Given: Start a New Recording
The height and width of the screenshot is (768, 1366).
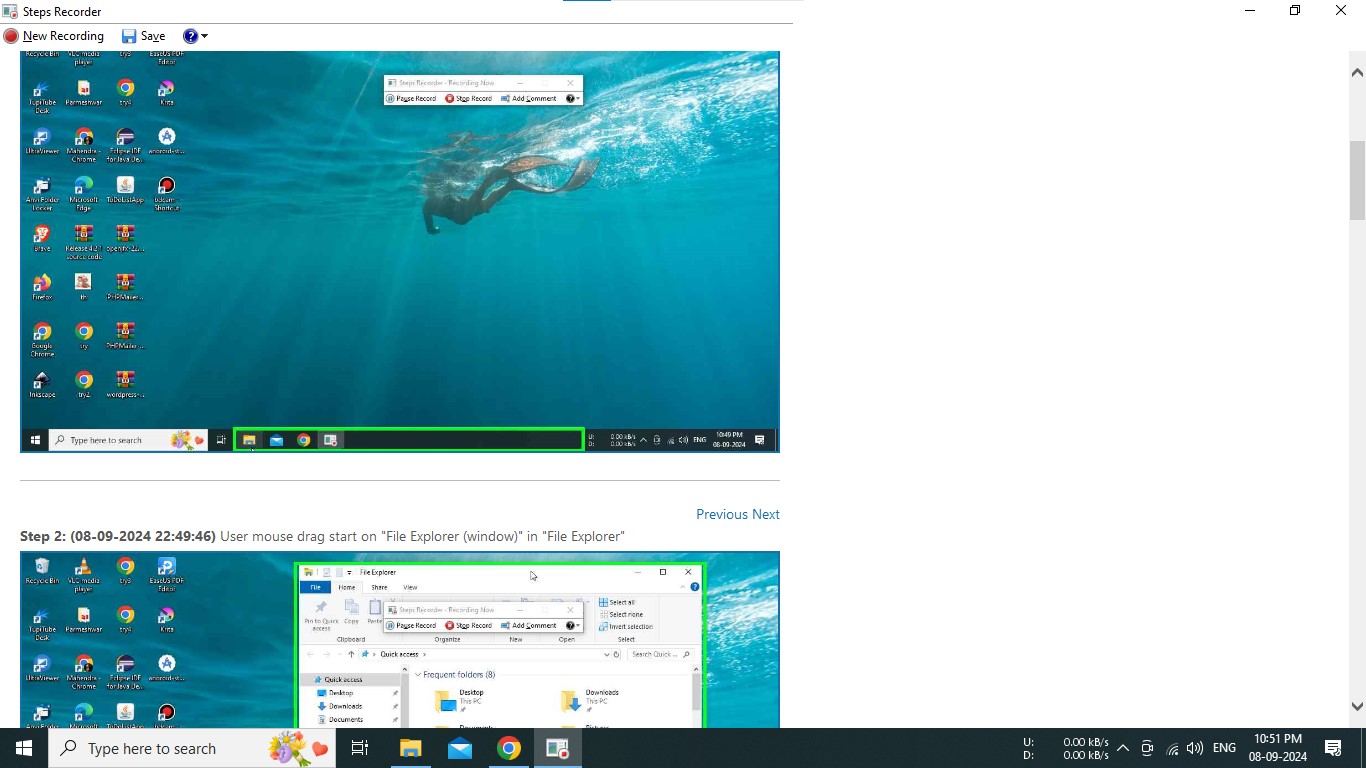Looking at the screenshot, I should 54,36.
